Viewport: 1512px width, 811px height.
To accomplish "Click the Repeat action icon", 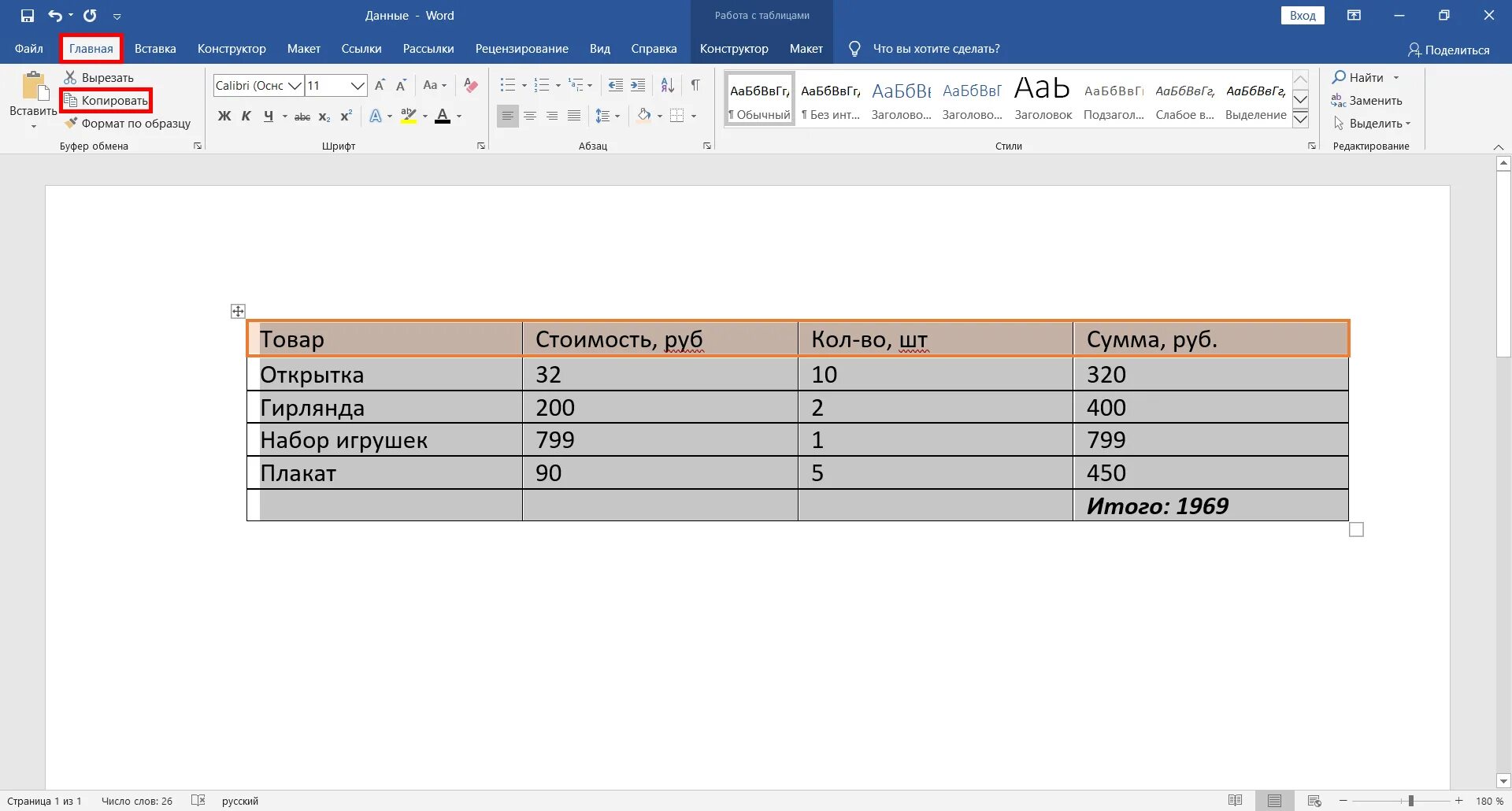I will [x=90, y=16].
